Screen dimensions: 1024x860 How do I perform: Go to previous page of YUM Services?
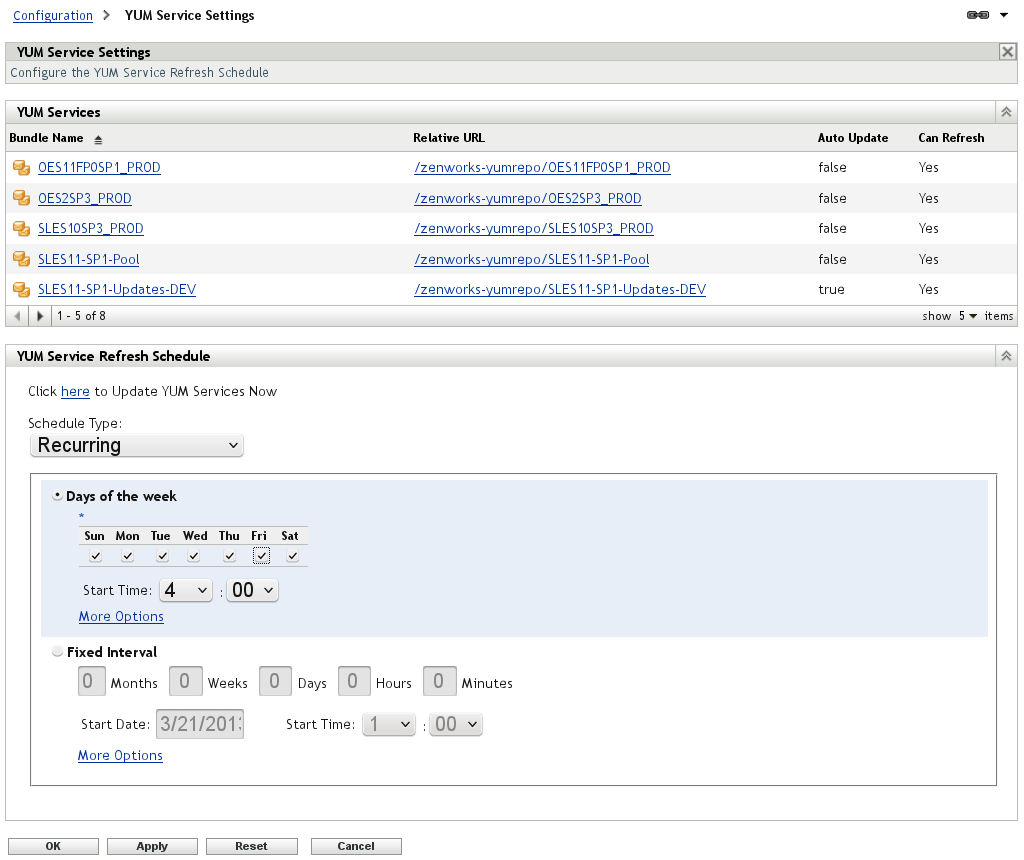coord(15,316)
